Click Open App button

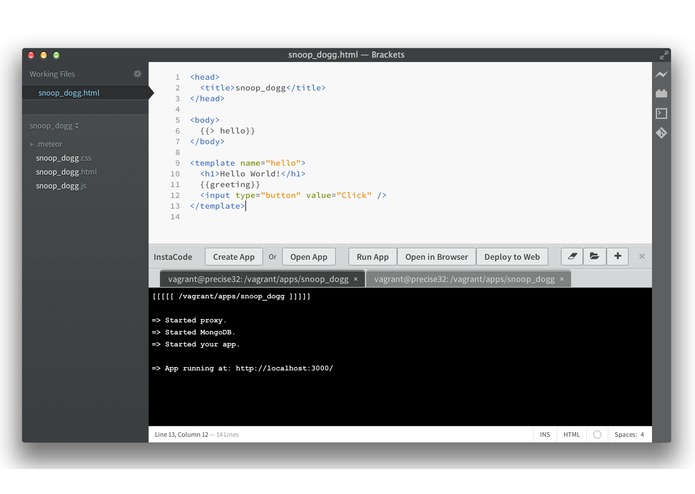(x=308, y=257)
